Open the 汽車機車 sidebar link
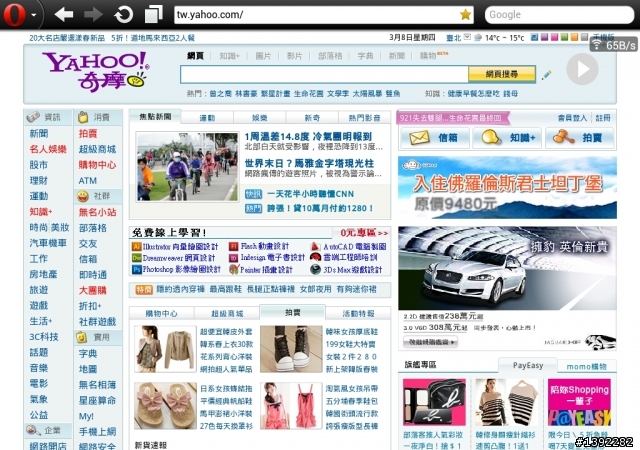Viewport: 640px width, 450px height. tap(48, 243)
